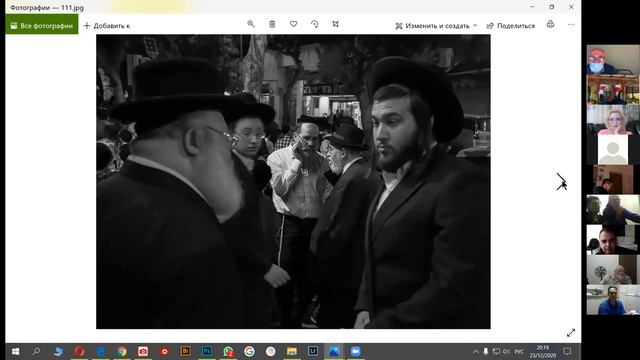Viewport: 640px width, 360px height.
Task: Open File Explorer from taskbar
Action: (x=291, y=351)
